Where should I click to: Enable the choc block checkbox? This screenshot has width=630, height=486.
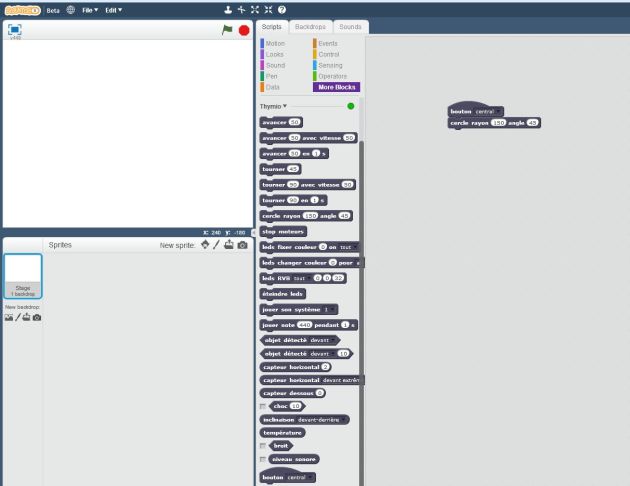click(263, 406)
